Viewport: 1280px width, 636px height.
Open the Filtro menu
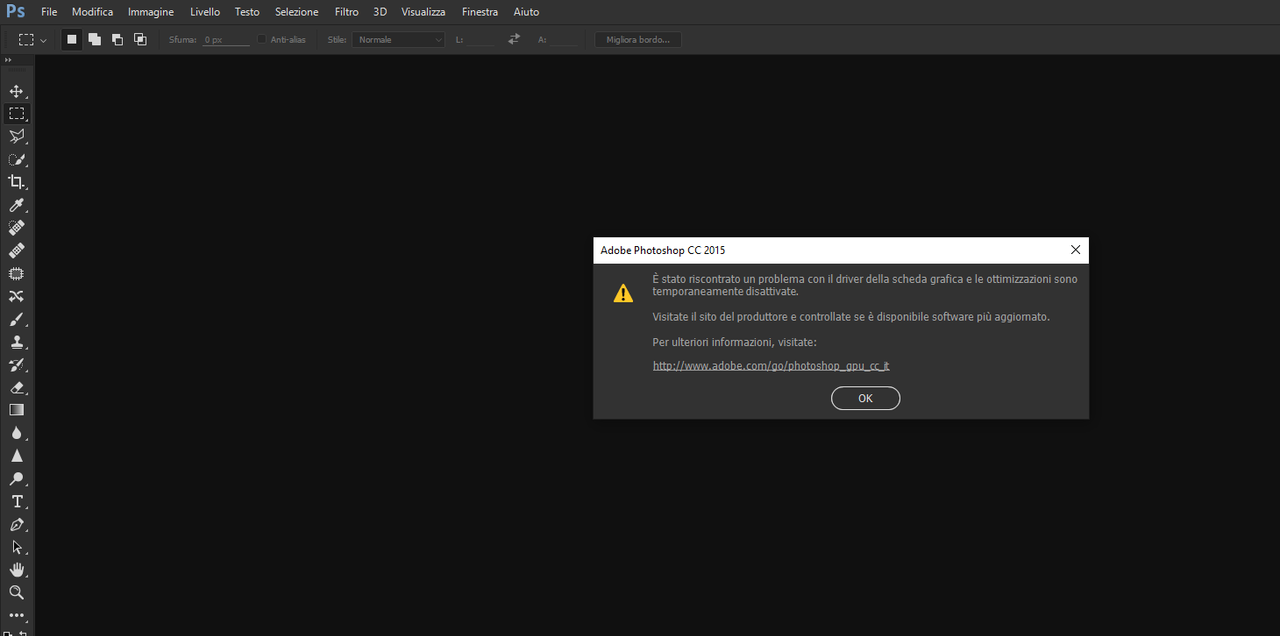[347, 12]
